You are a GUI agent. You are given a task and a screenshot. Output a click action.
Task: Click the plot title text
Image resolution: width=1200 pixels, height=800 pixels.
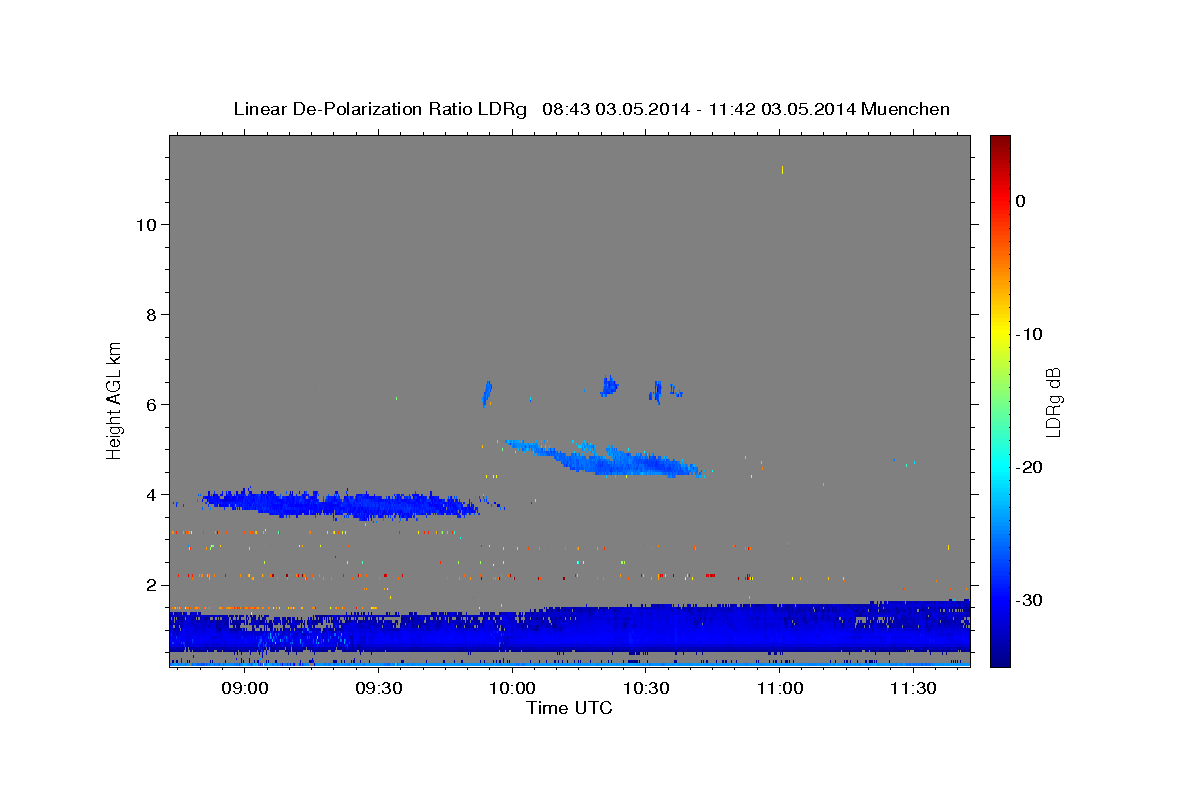(x=591, y=109)
